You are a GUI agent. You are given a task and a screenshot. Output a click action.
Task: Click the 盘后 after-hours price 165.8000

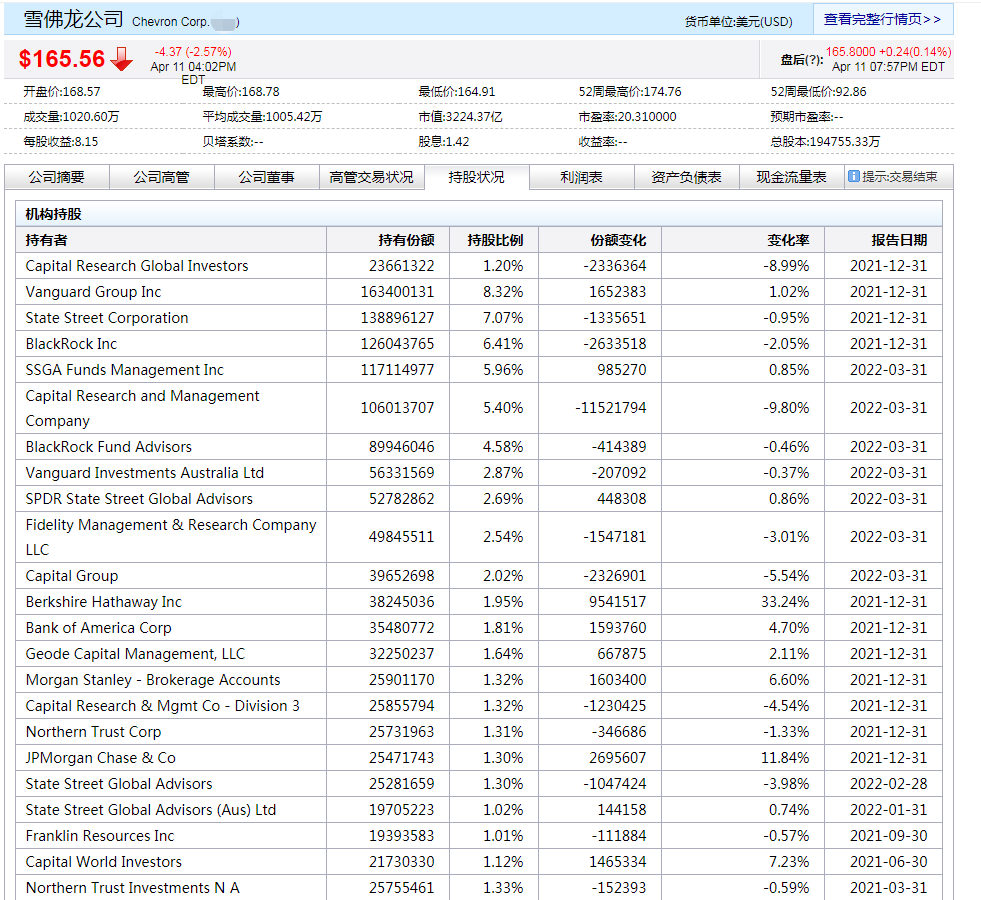pyautogui.click(x=850, y=52)
